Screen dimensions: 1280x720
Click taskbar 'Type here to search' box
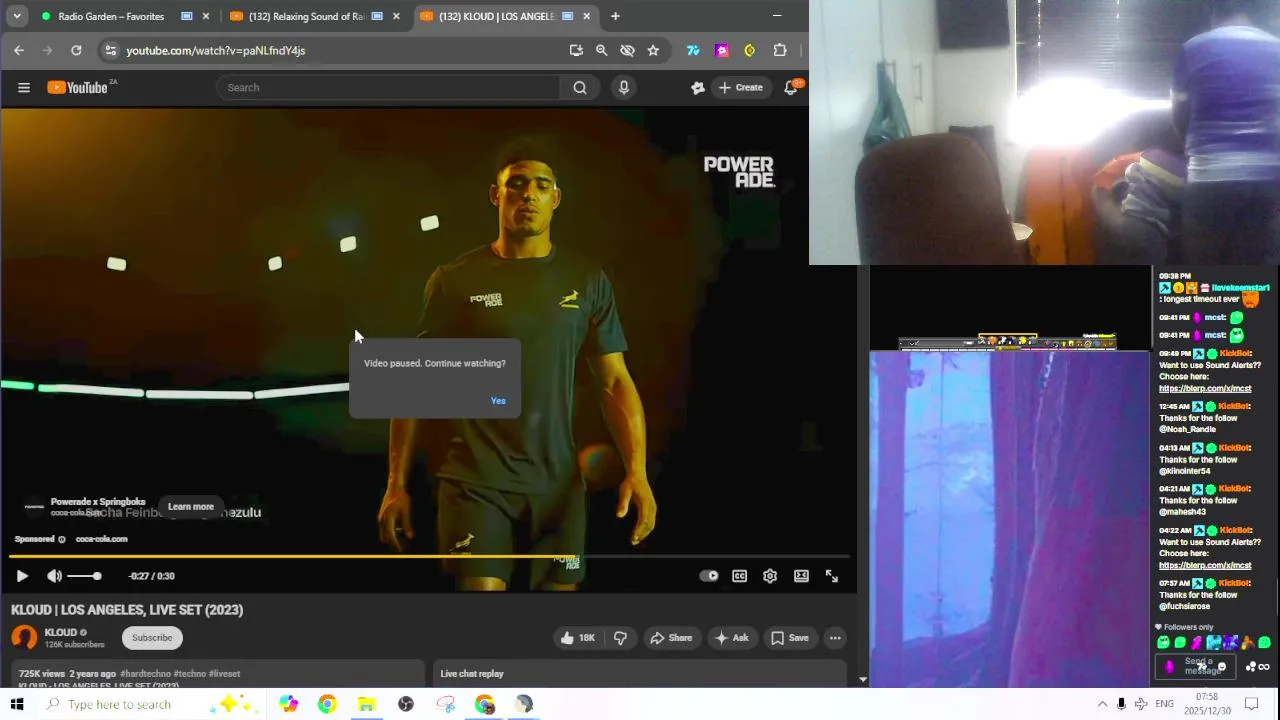point(120,704)
